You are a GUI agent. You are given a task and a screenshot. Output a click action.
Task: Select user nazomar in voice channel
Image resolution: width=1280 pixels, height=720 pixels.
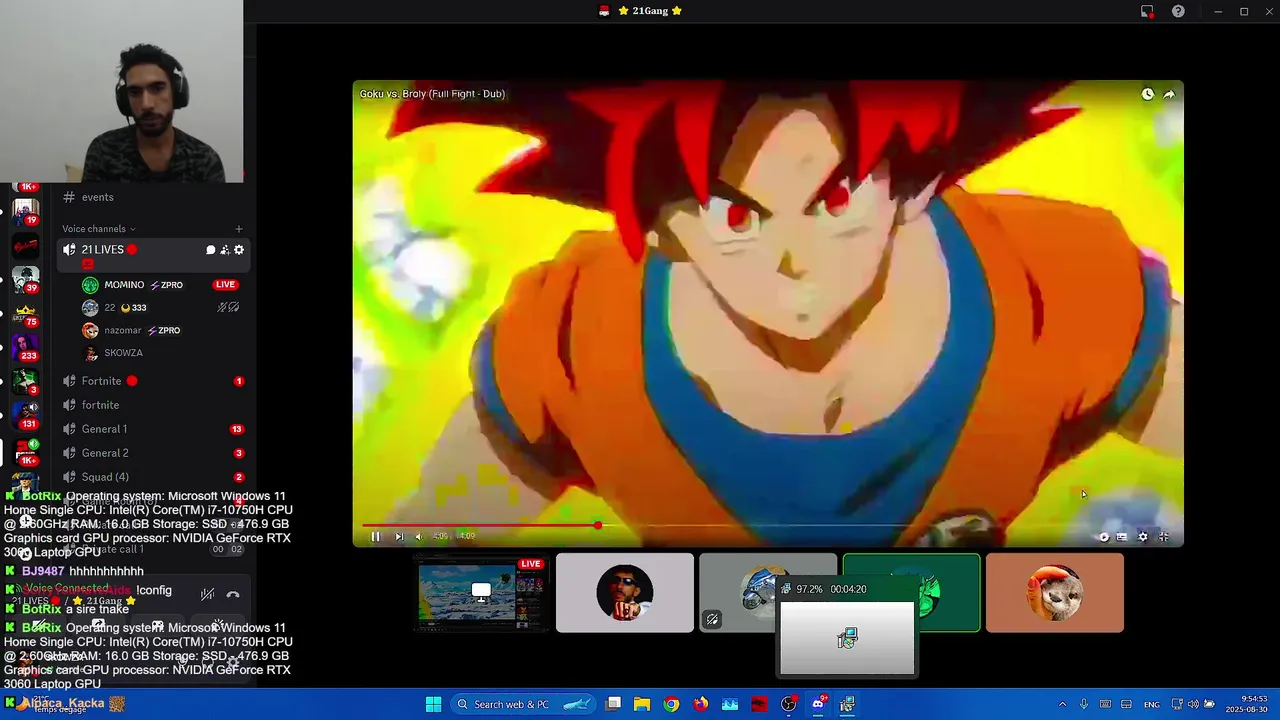pos(130,331)
